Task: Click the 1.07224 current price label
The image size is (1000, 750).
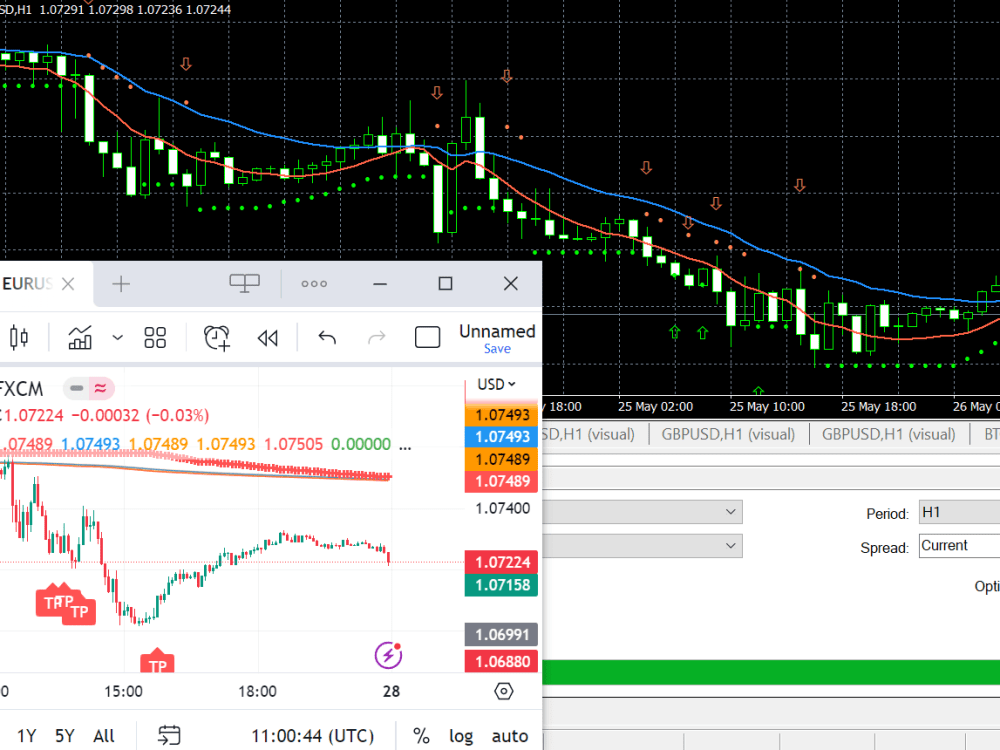Action: coord(501,562)
